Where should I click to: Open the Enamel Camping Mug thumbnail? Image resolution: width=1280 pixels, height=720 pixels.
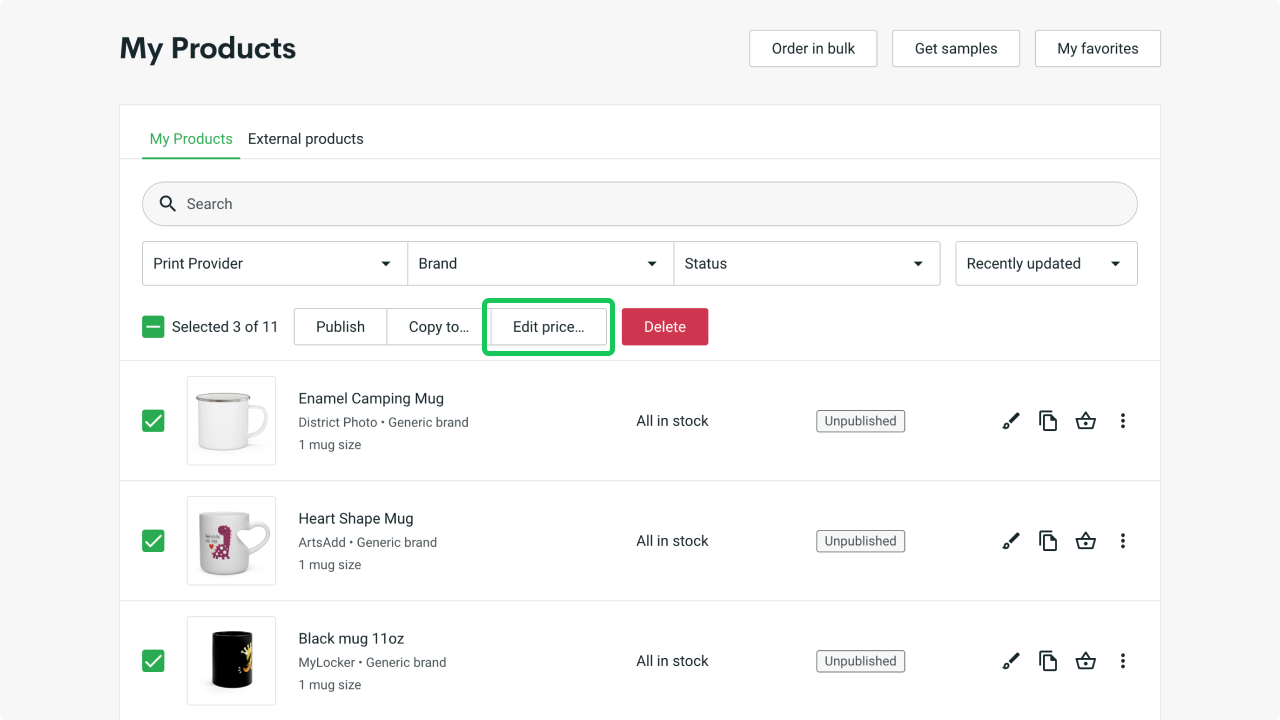[x=231, y=421]
